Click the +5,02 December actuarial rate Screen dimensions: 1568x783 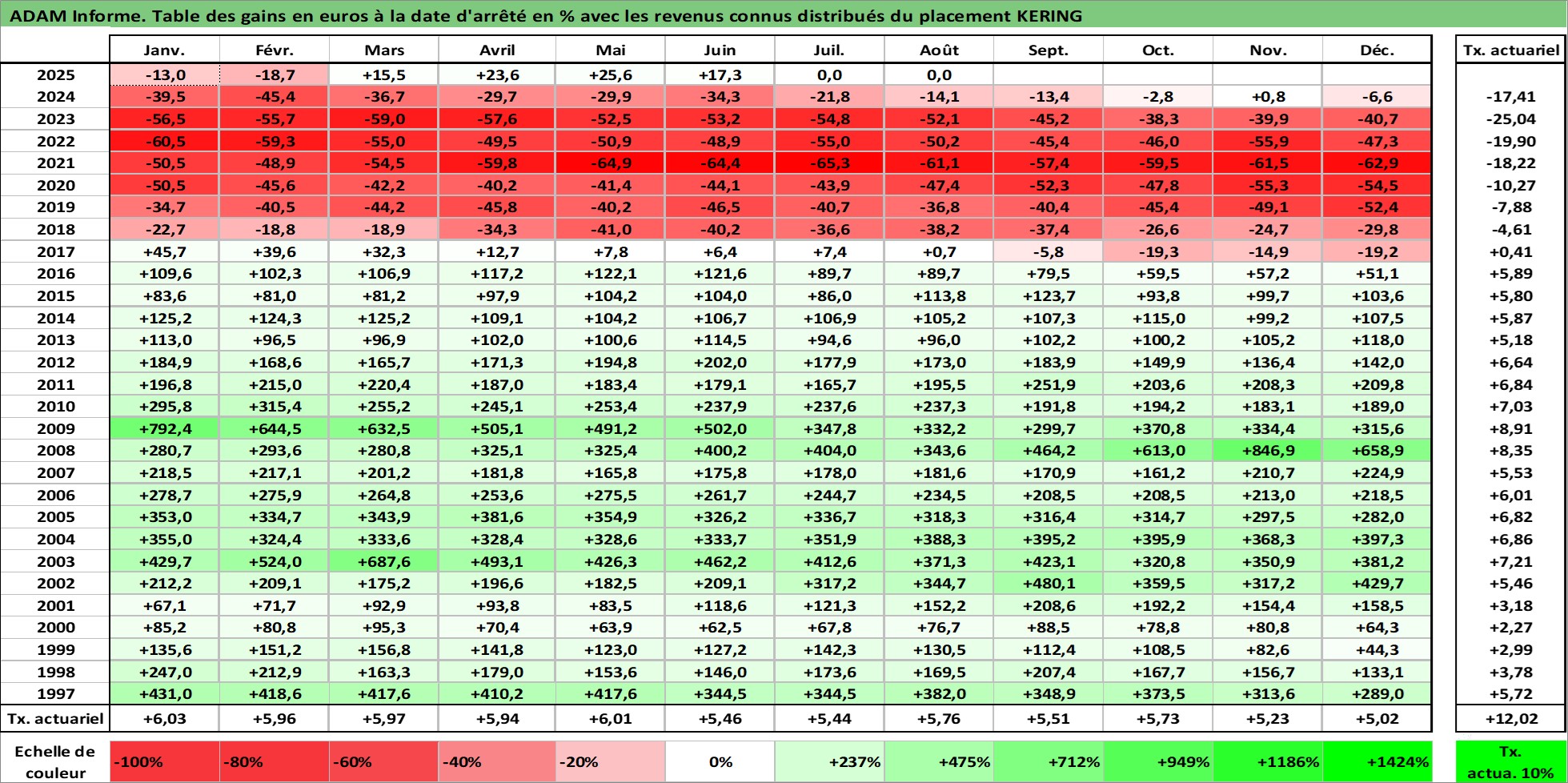point(1377,718)
